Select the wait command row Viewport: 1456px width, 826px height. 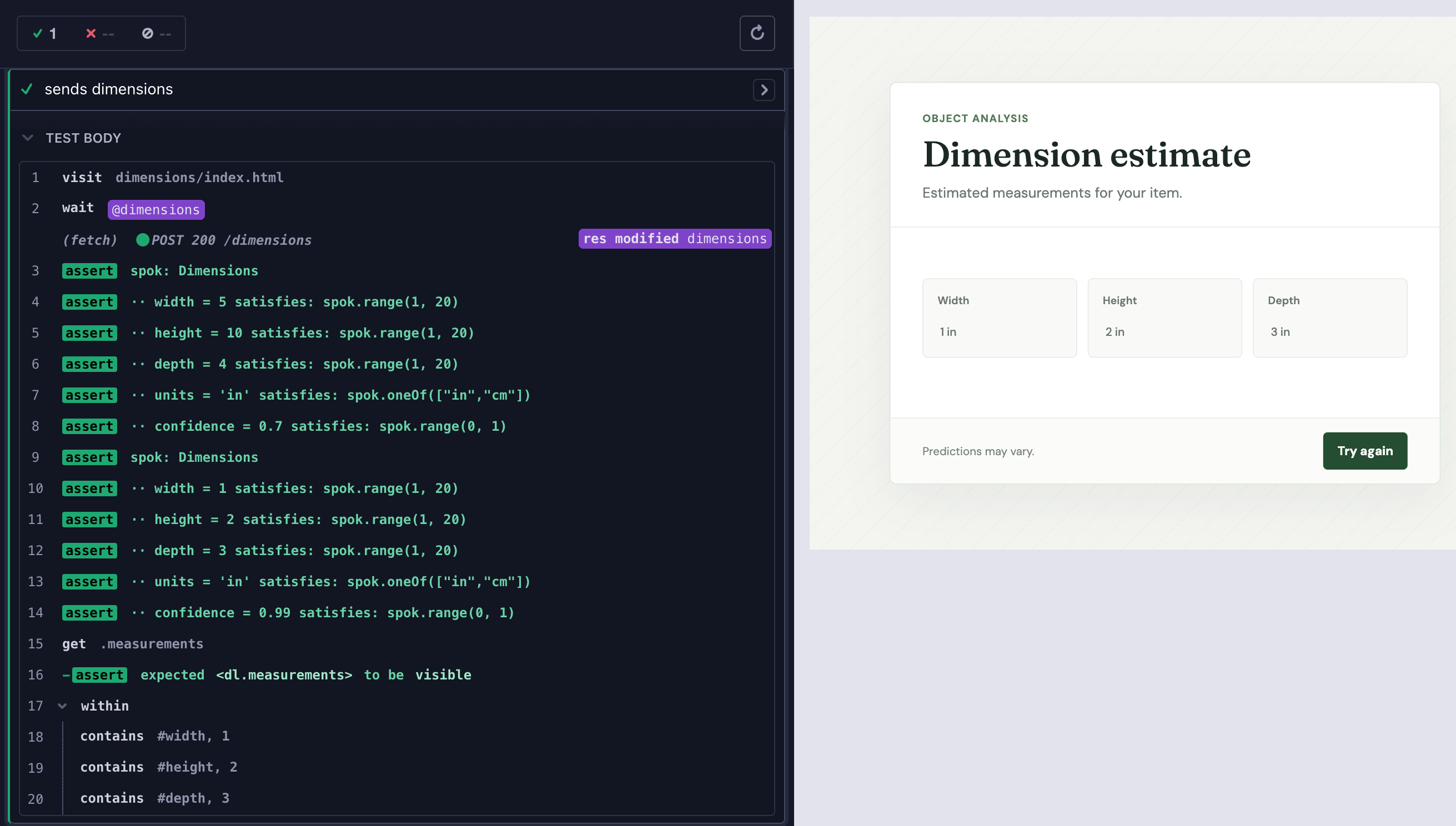(x=396, y=209)
